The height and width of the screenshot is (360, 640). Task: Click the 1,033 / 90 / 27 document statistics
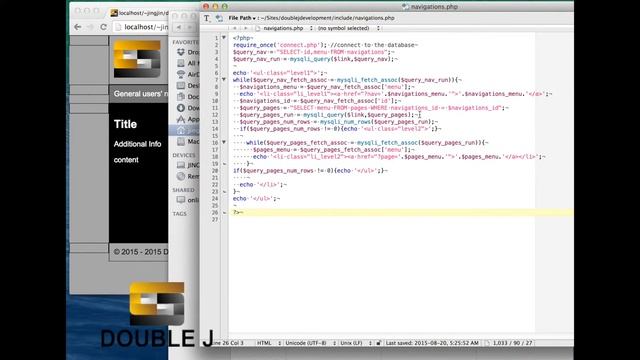pos(512,343)
